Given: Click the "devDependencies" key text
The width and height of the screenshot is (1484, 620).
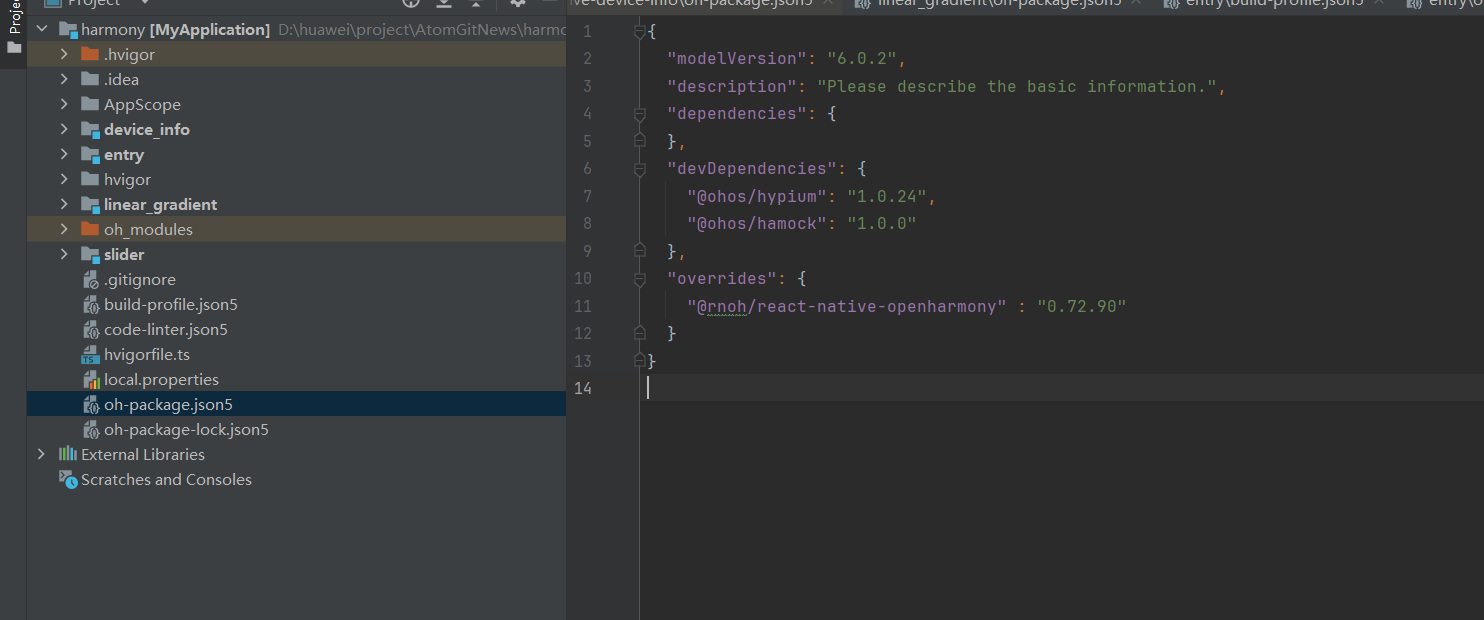Looking at the screenshot, I should coord(752,169).
